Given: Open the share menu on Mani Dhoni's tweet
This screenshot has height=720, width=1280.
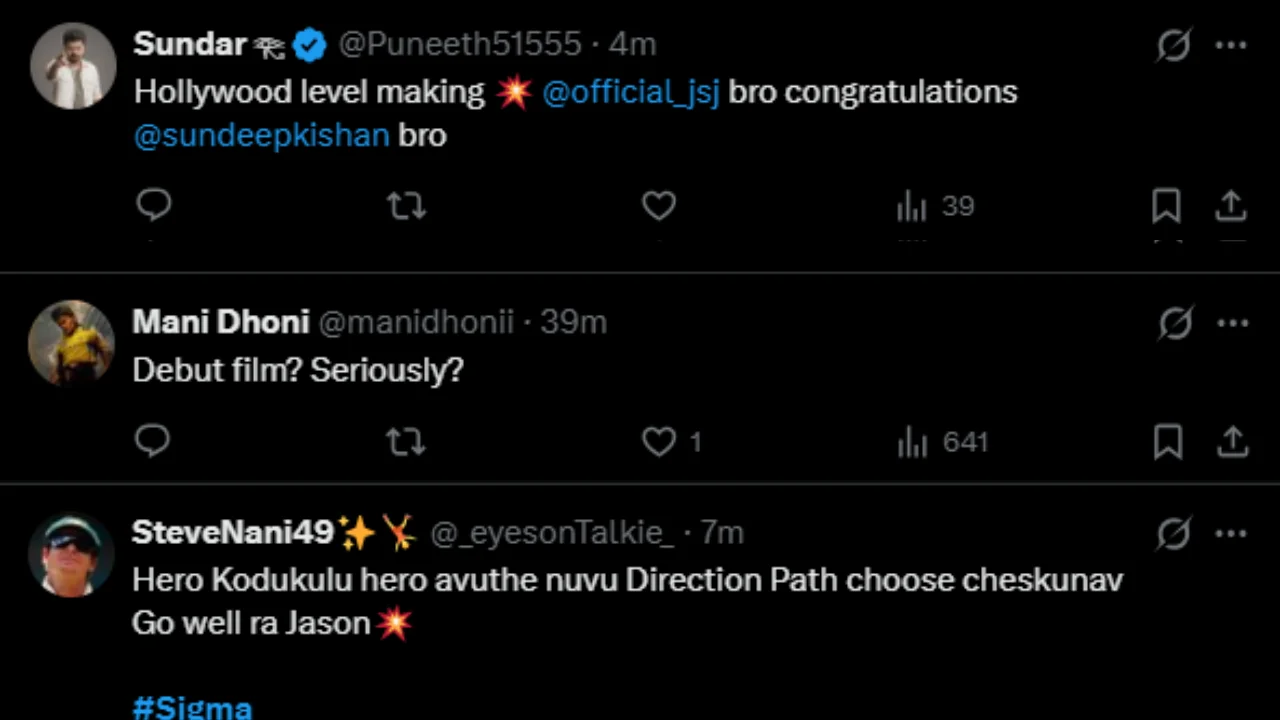Looking at the screenshot, I should [x=1231, y=441].
